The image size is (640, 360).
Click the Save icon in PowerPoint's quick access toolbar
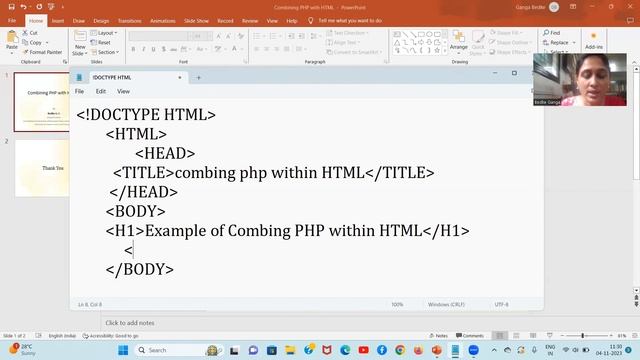[11, 7]
